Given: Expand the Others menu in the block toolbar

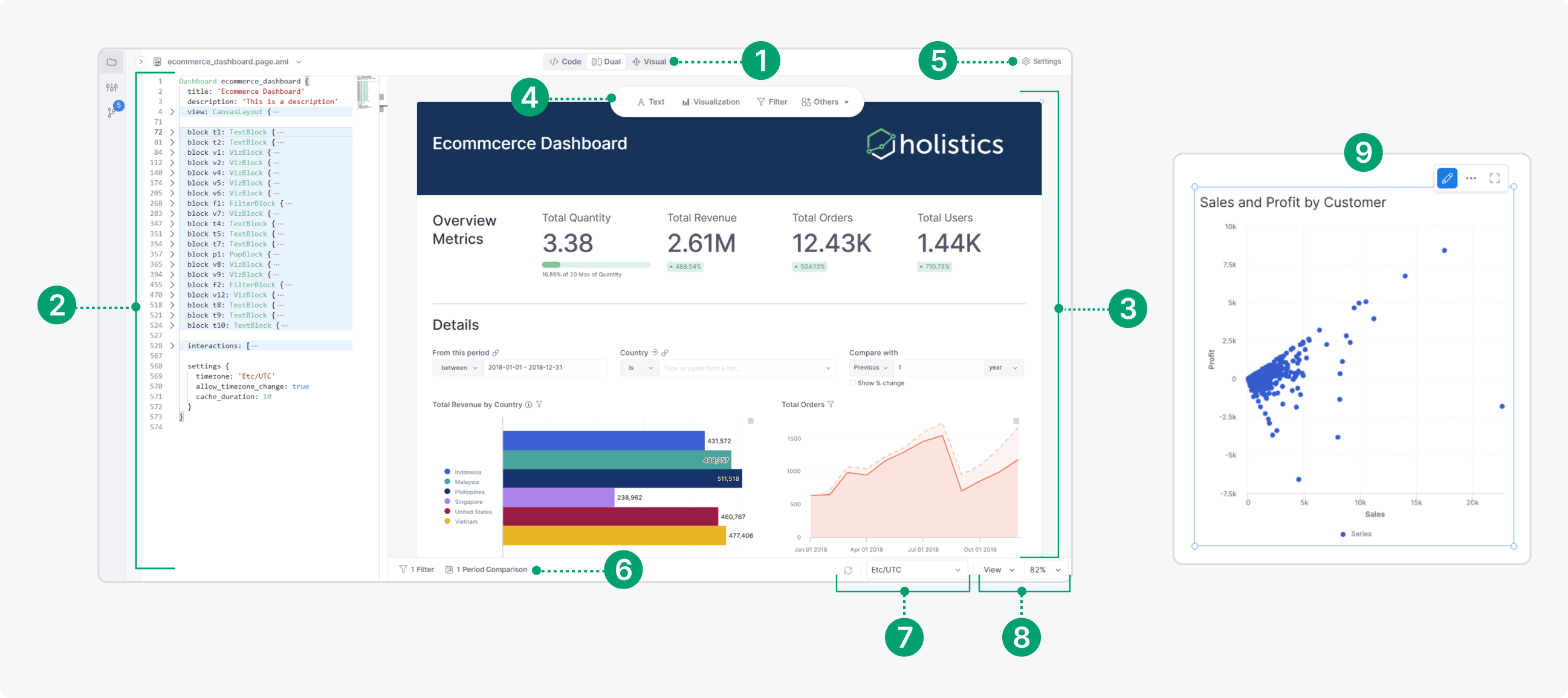Looking at the screenshot, I should [x=825, y=101].
